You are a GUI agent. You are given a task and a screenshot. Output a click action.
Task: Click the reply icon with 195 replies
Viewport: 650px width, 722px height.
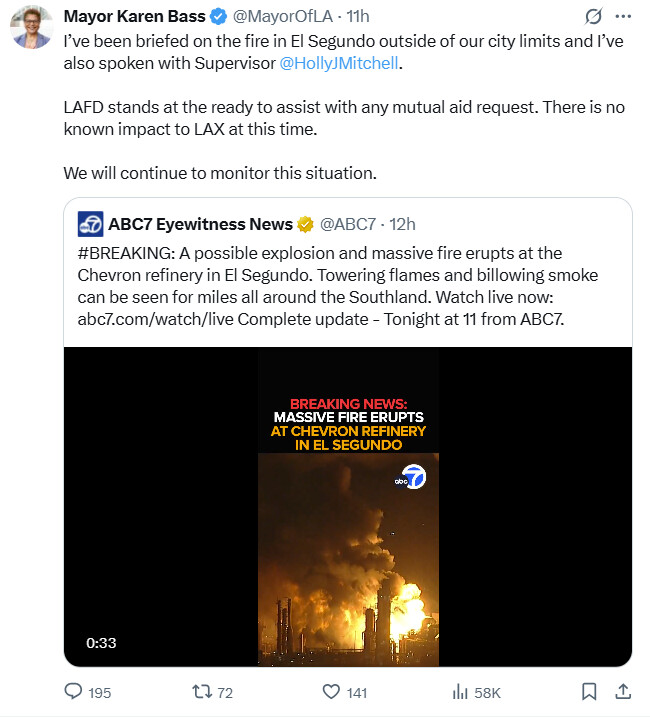(x=74, y=691)
